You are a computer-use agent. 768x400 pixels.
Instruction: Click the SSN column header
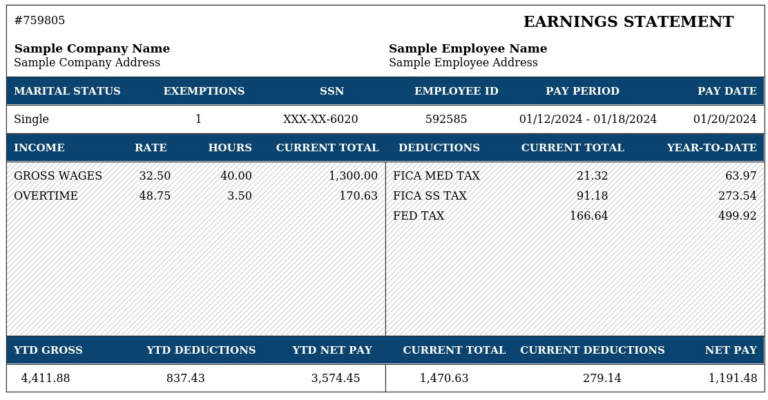click(332, 91)
